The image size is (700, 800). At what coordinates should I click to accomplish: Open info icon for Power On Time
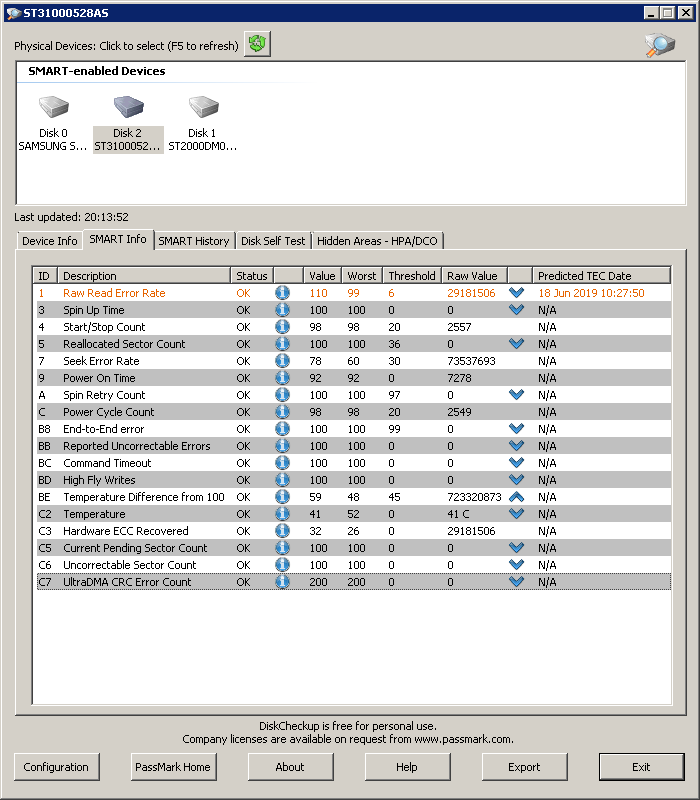[x=282, y=378]
